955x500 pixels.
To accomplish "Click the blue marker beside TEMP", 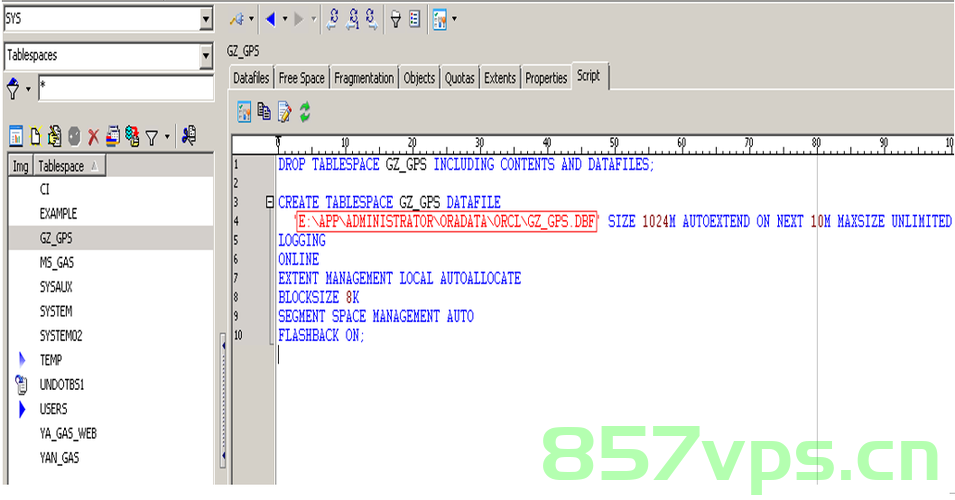I will [23, 360].
